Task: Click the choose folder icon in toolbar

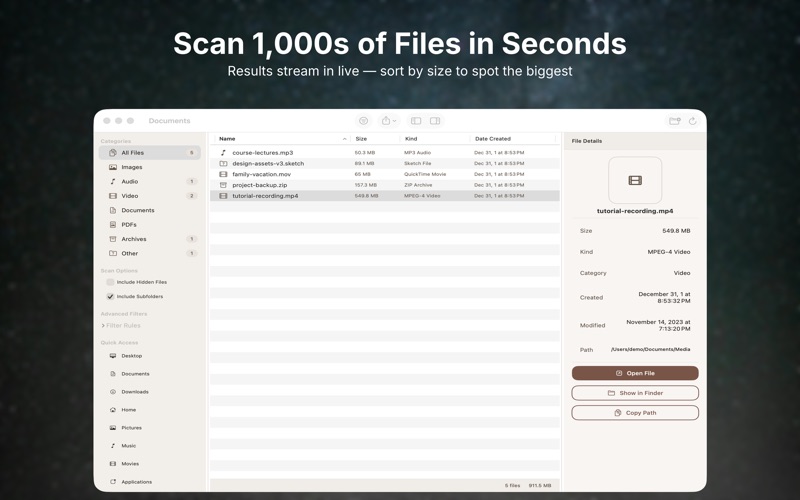Action: click(674, 121)
